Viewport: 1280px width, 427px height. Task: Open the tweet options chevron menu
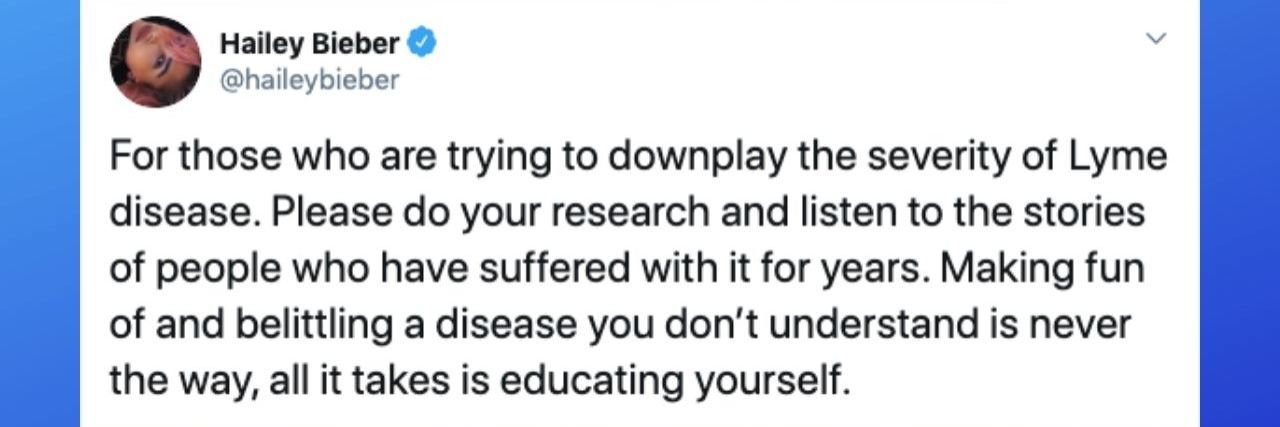point(1156,40)
